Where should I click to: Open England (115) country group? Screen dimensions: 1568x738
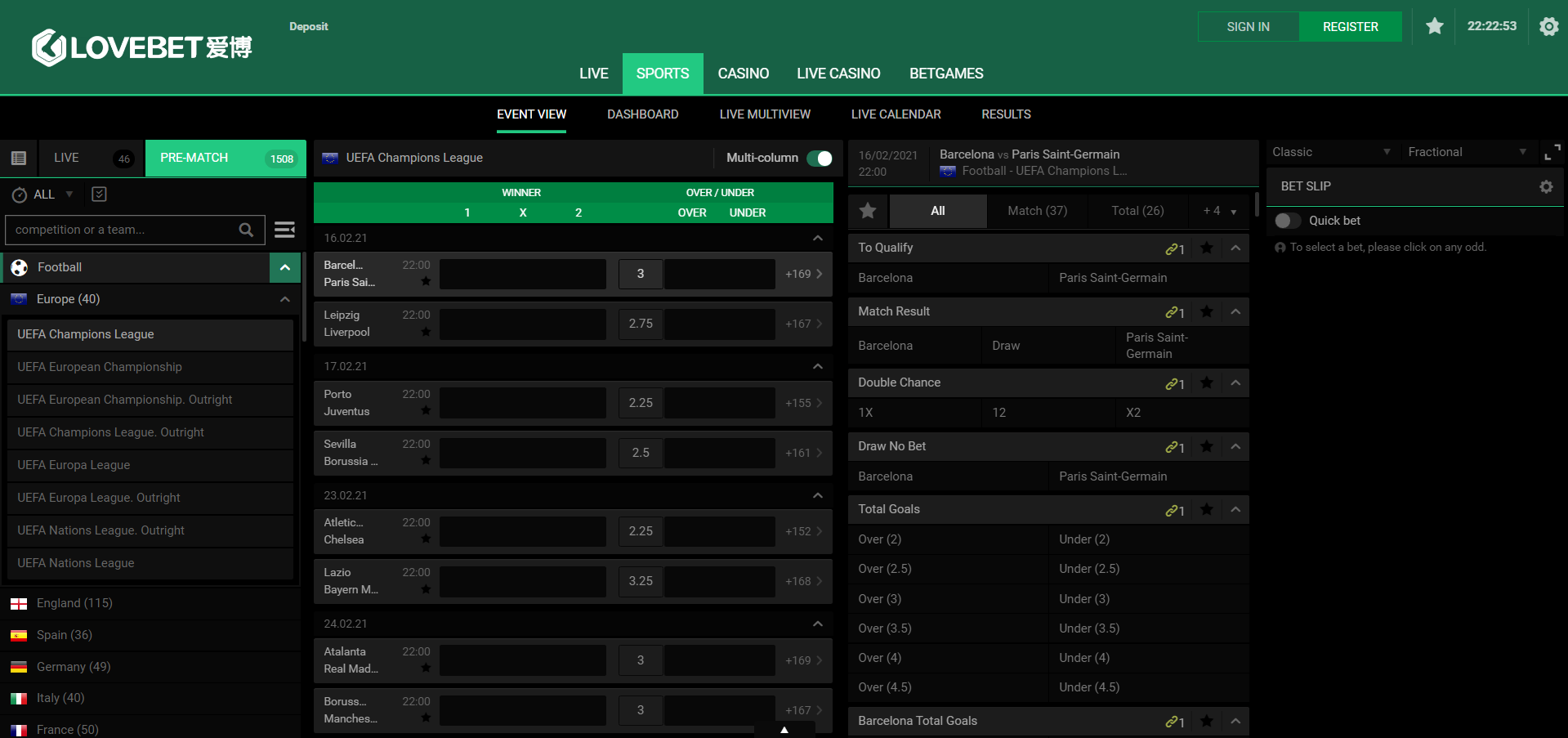(x=150, y=603)
